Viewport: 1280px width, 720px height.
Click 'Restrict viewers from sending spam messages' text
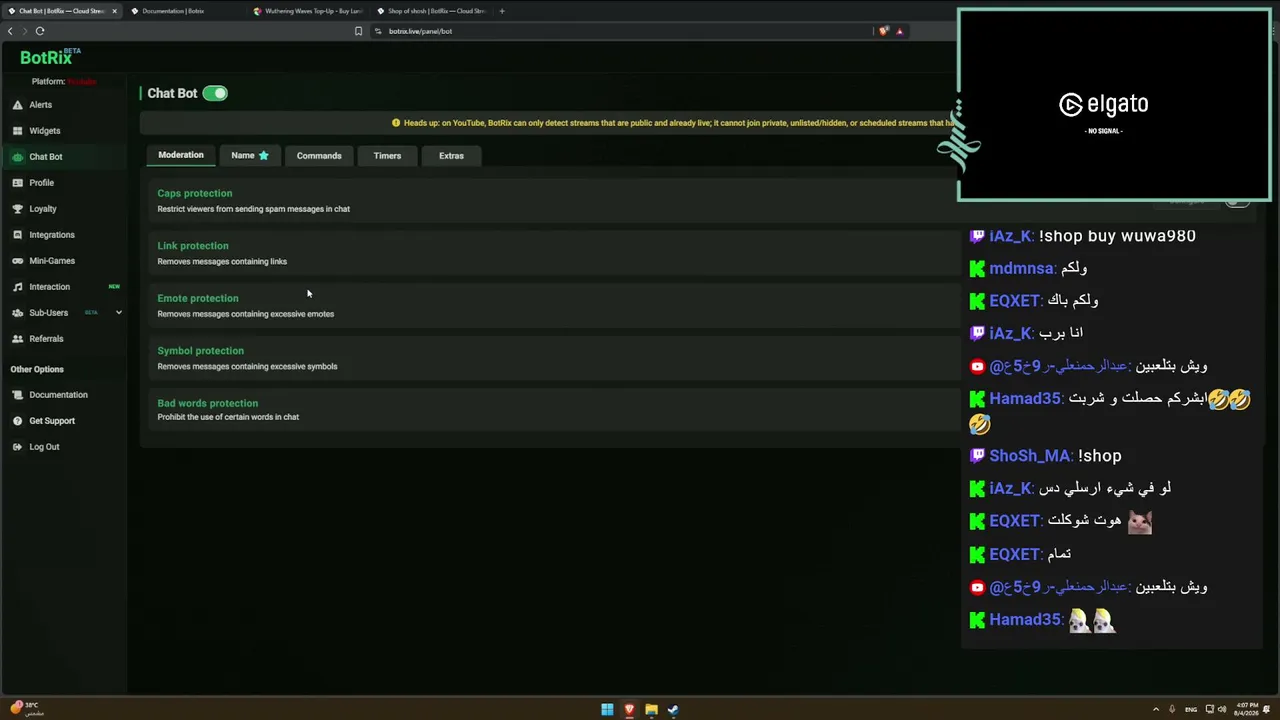coord(253,209)
